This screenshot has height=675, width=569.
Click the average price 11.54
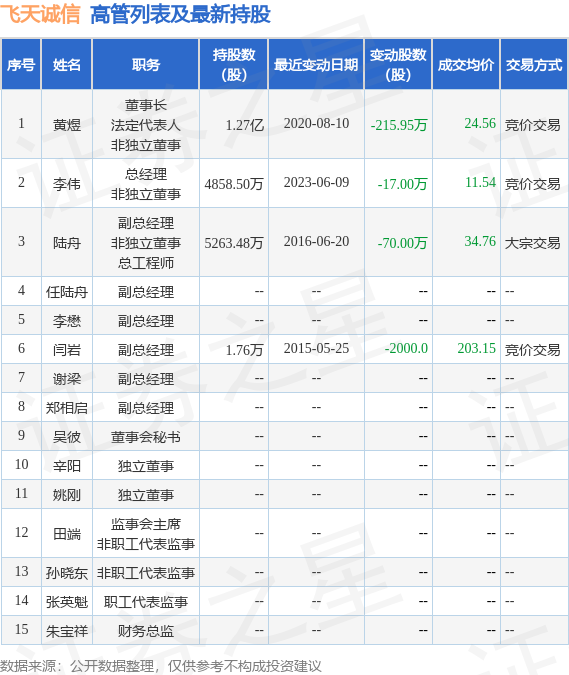tap(480, 183)
